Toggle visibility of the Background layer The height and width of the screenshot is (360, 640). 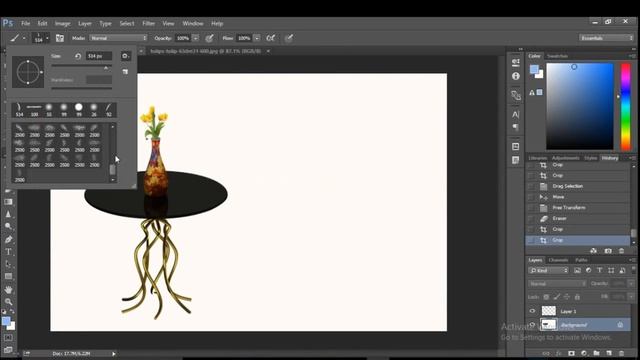click(532, 325)
